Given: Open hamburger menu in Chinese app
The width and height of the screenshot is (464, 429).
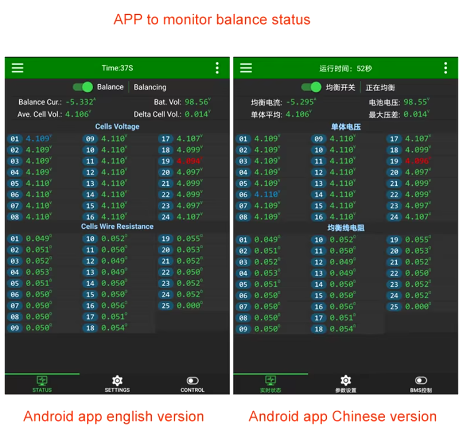Looking at the screenshot, I should [x=246, y=68].
